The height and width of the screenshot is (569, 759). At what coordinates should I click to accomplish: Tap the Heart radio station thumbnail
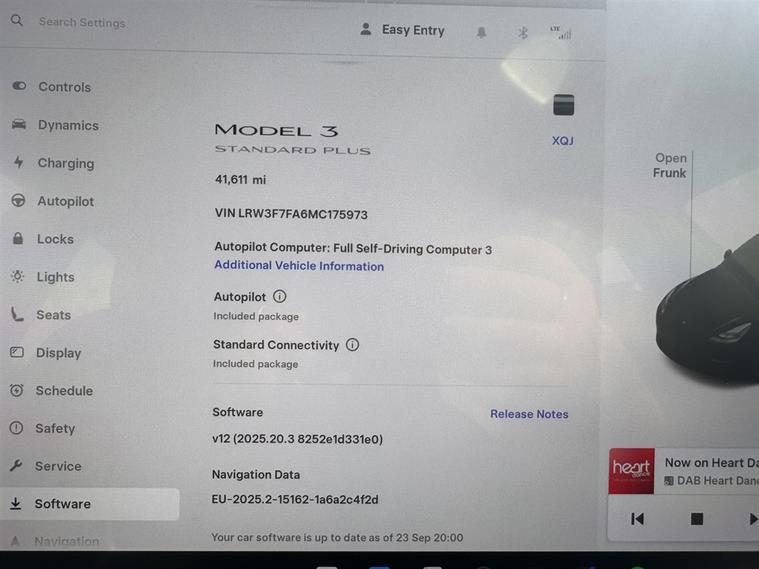coord(631,471)
